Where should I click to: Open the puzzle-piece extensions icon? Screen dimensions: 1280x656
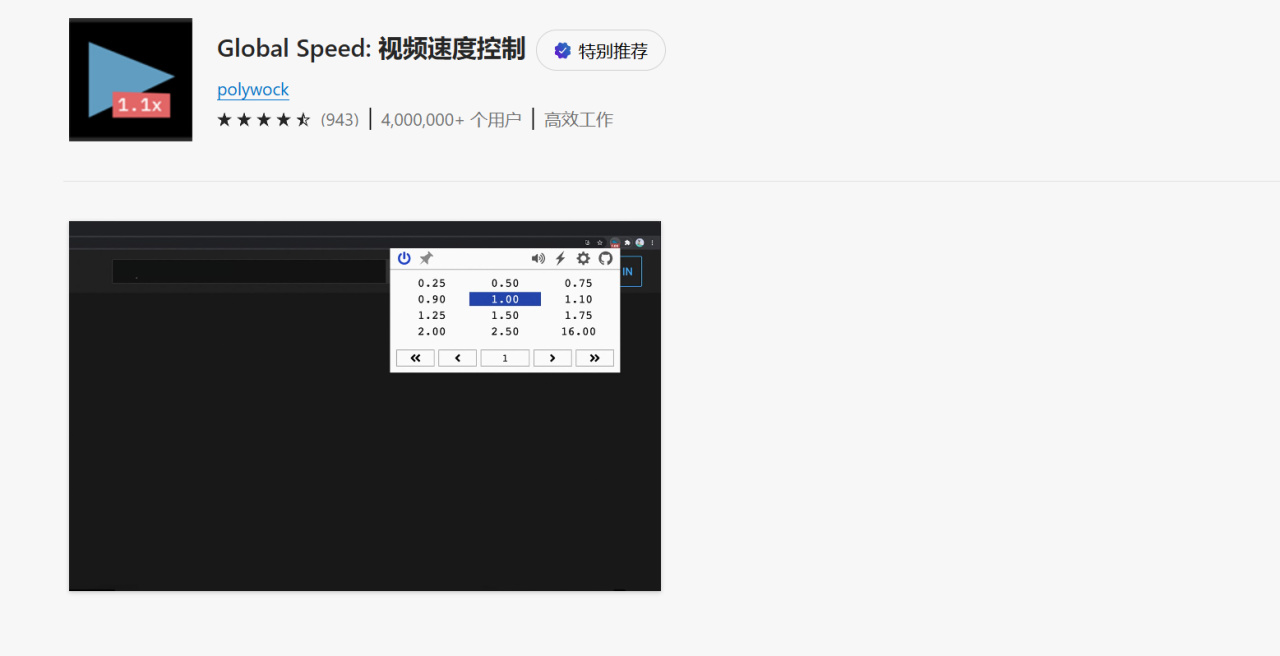click(x=627, y=243)
